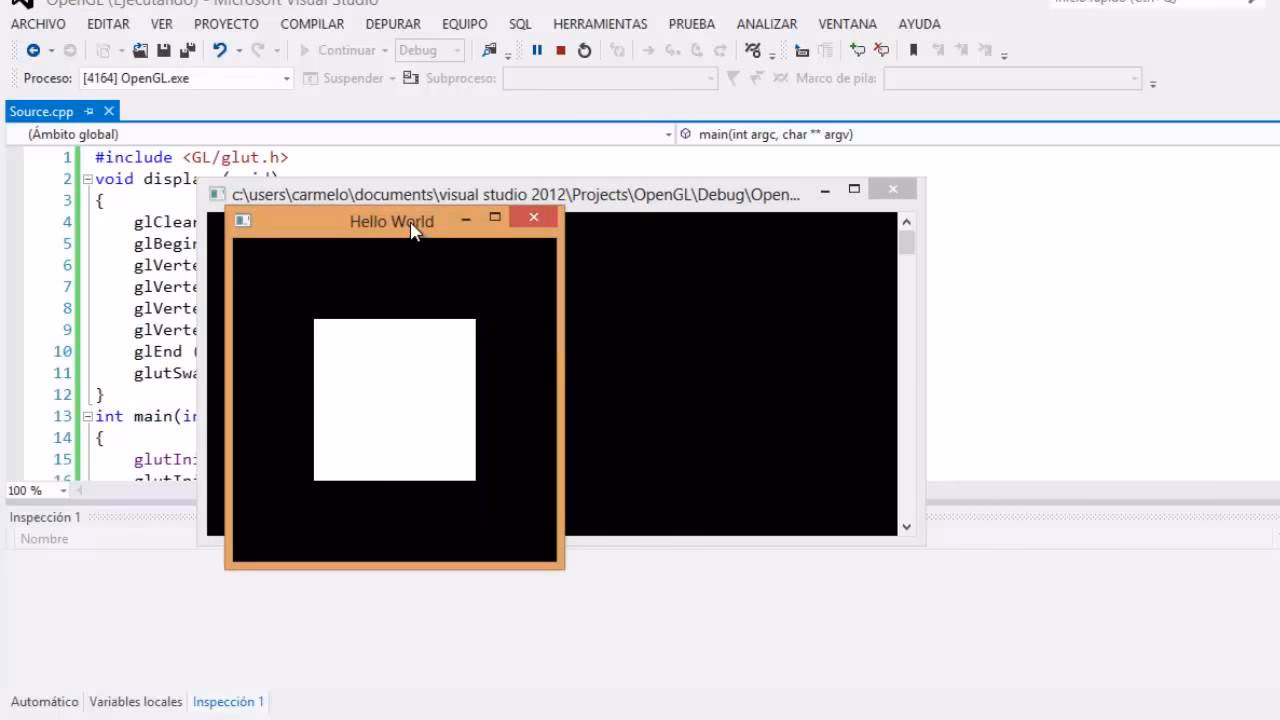Open the Proceso dropdown showing OpenGL.exe

pos(286,77)
